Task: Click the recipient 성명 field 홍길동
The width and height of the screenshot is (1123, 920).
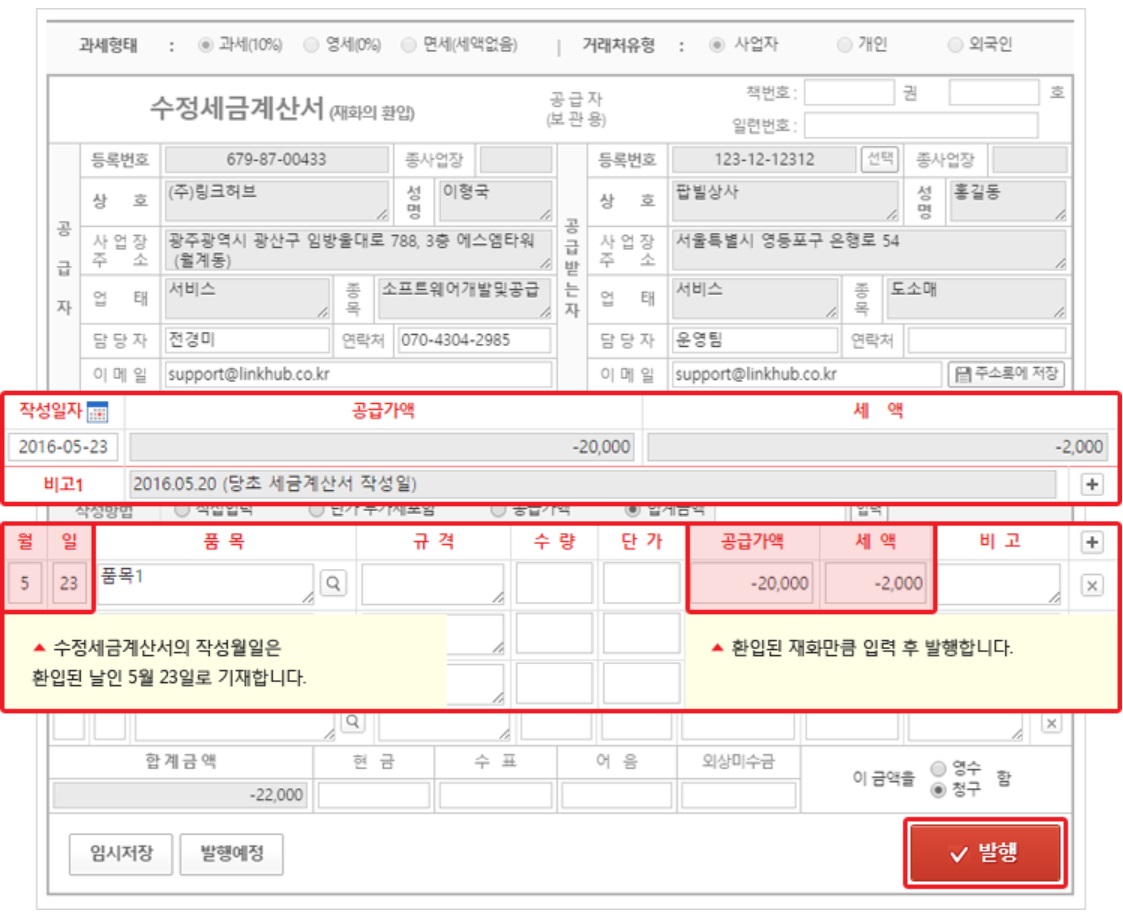Action: (x=1008, y=200)
